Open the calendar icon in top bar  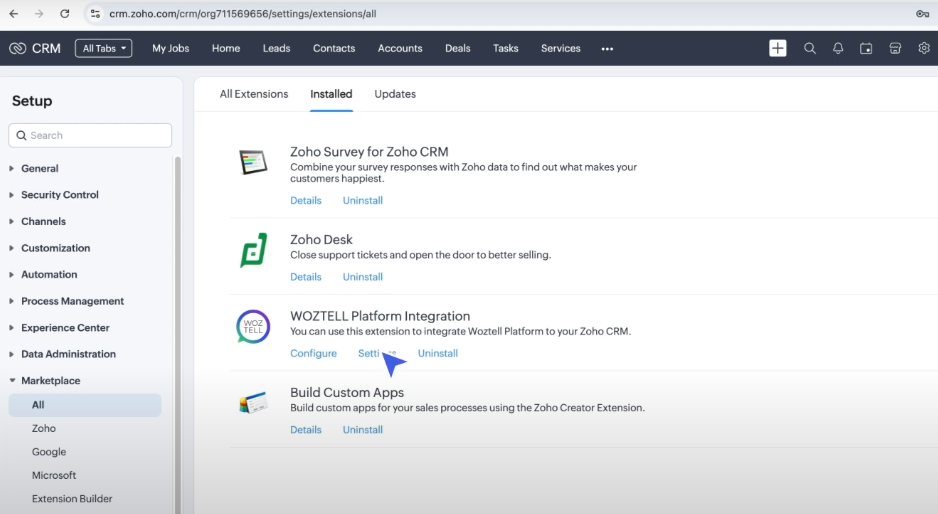tap(866, 48)
